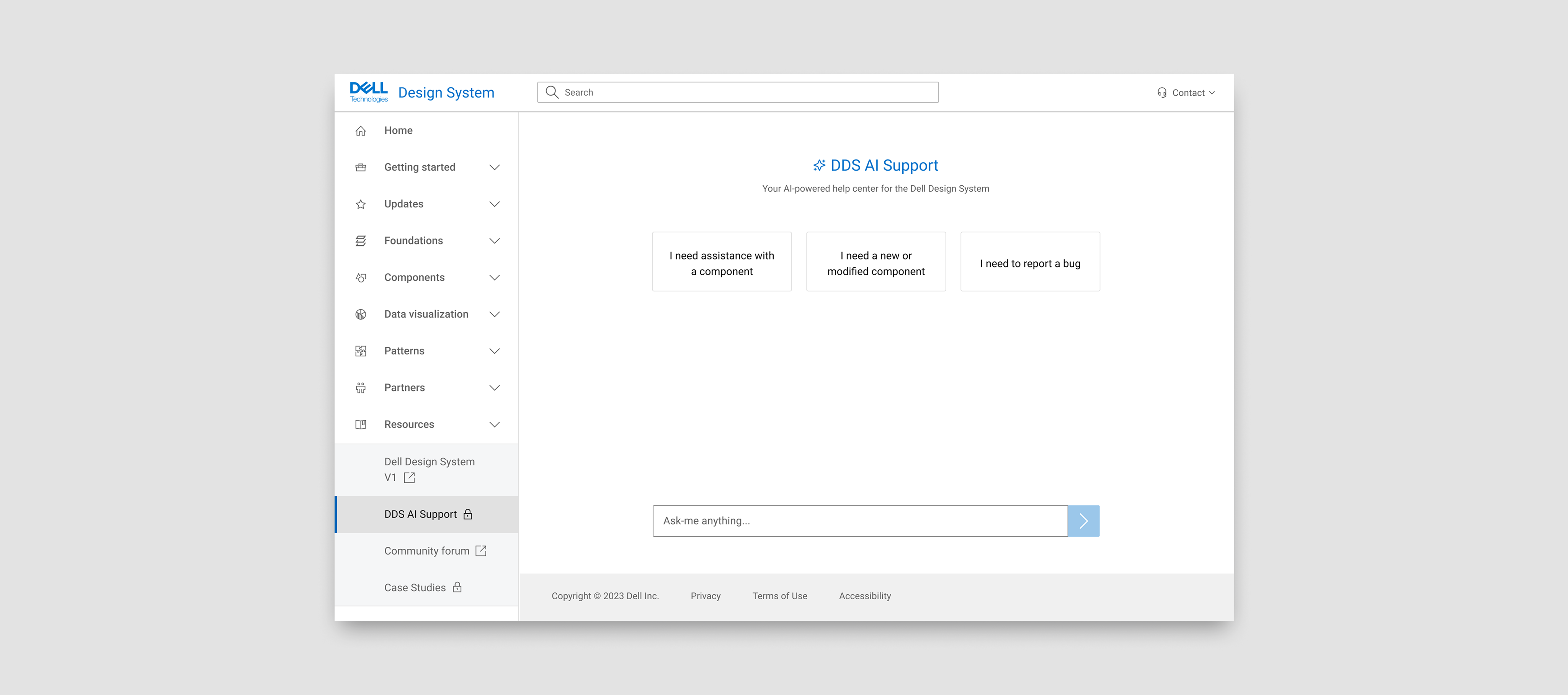Click the Data visualization pie chart icon
1568x695 pixels.
click(360, 315)
